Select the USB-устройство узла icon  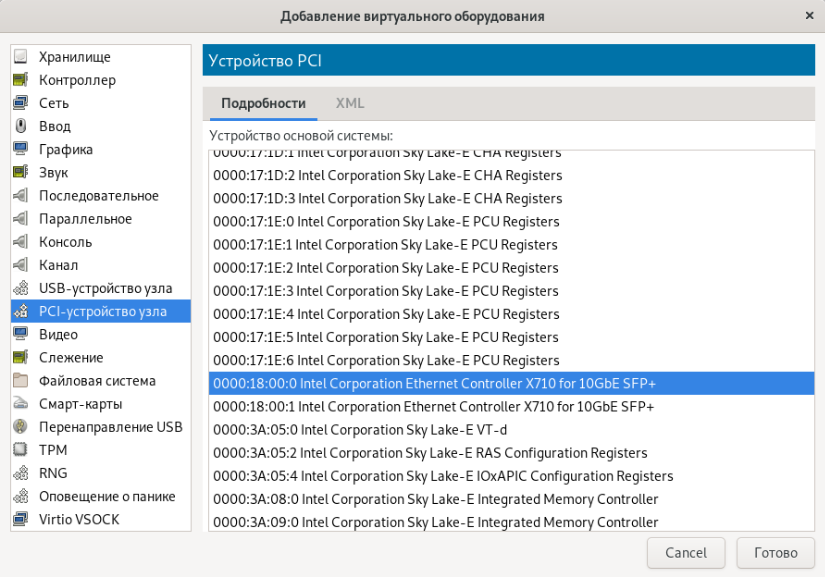coord(20,288)
